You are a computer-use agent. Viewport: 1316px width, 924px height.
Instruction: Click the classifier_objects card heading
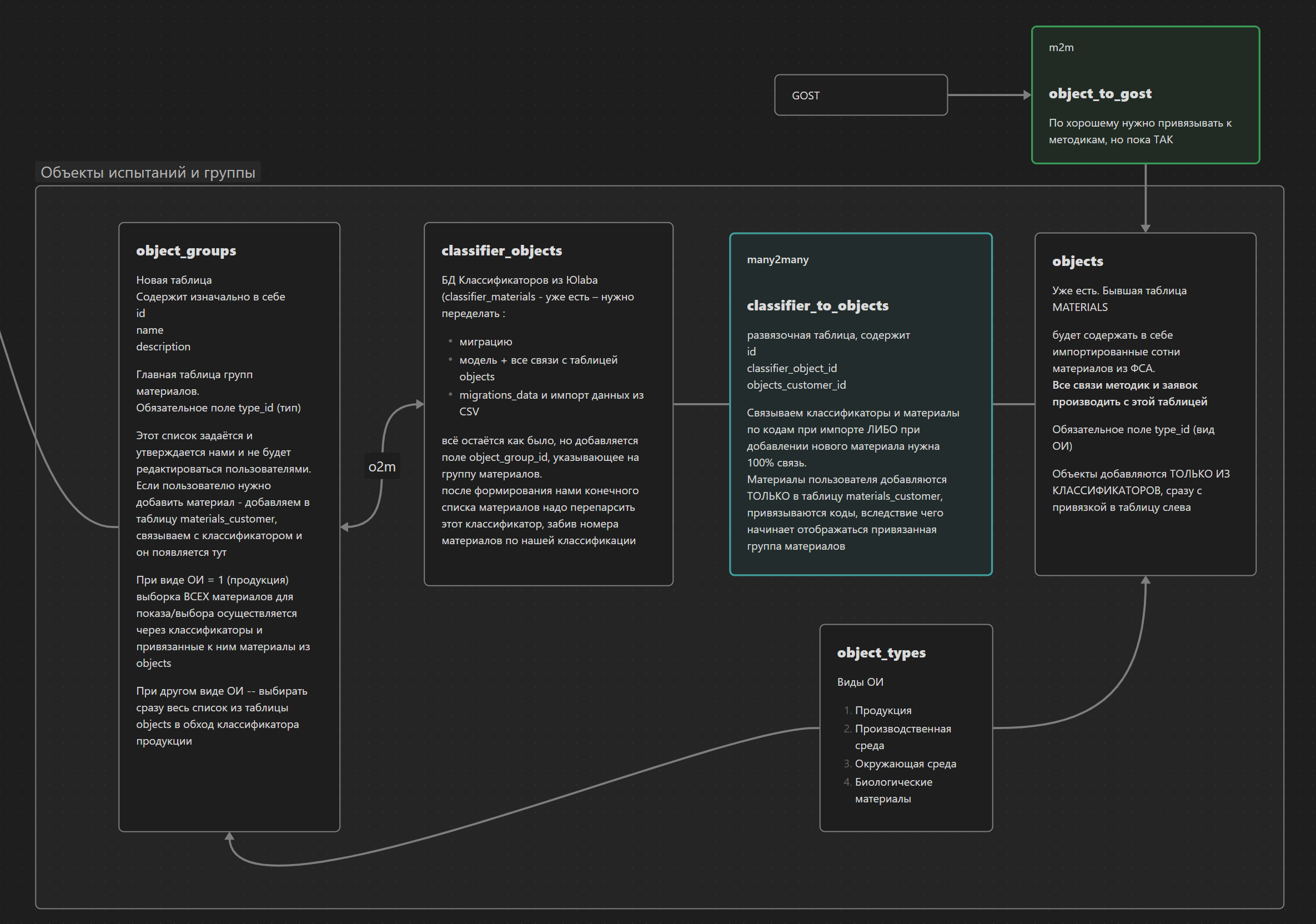(x=501, y=250)
